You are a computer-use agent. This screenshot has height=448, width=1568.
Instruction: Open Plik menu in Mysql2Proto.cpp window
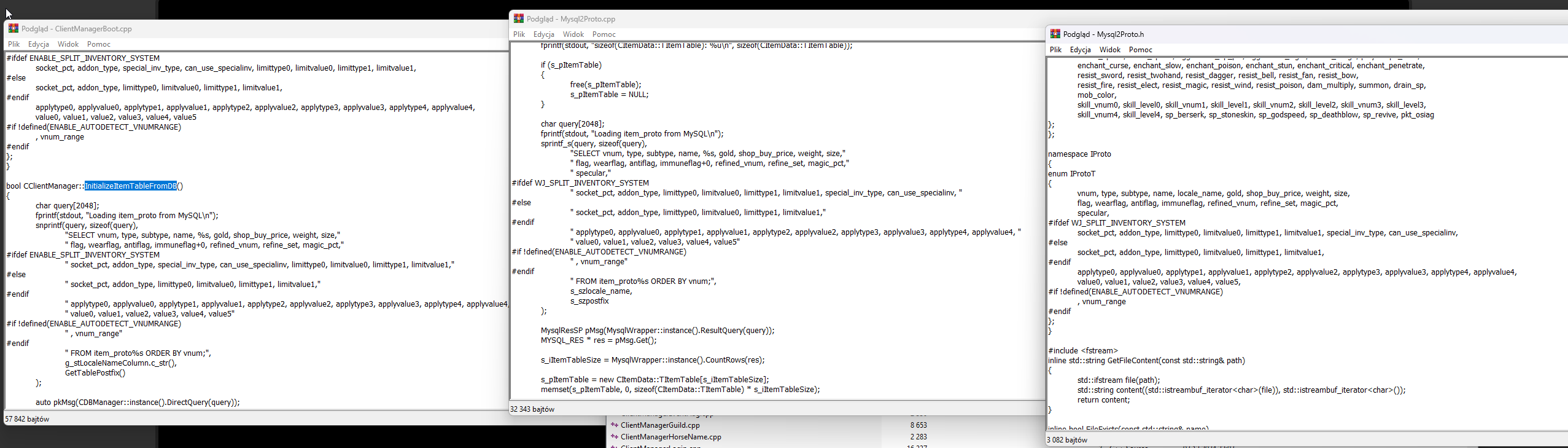(519, 34)
